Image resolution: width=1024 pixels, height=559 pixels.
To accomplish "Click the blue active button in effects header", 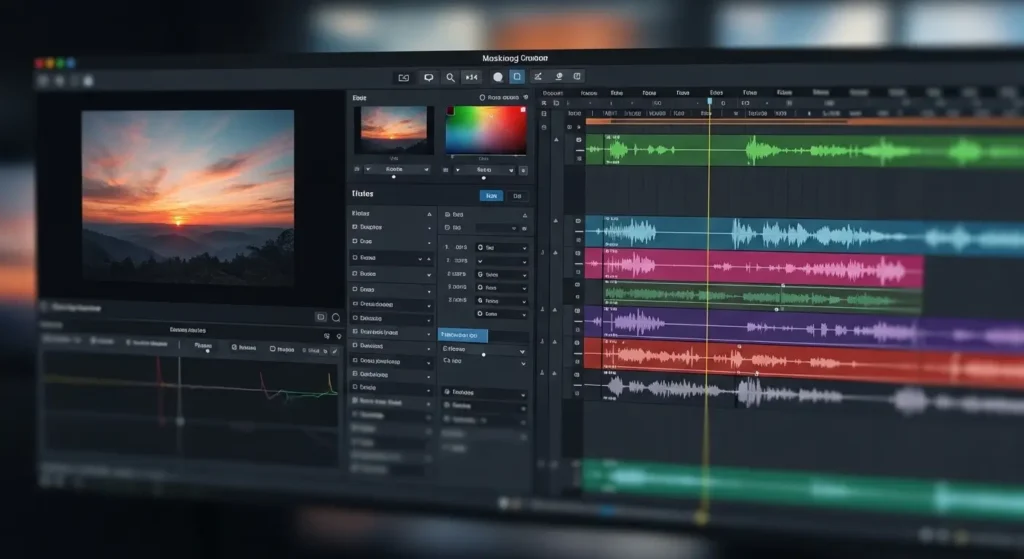I will (x=491, y=195).
